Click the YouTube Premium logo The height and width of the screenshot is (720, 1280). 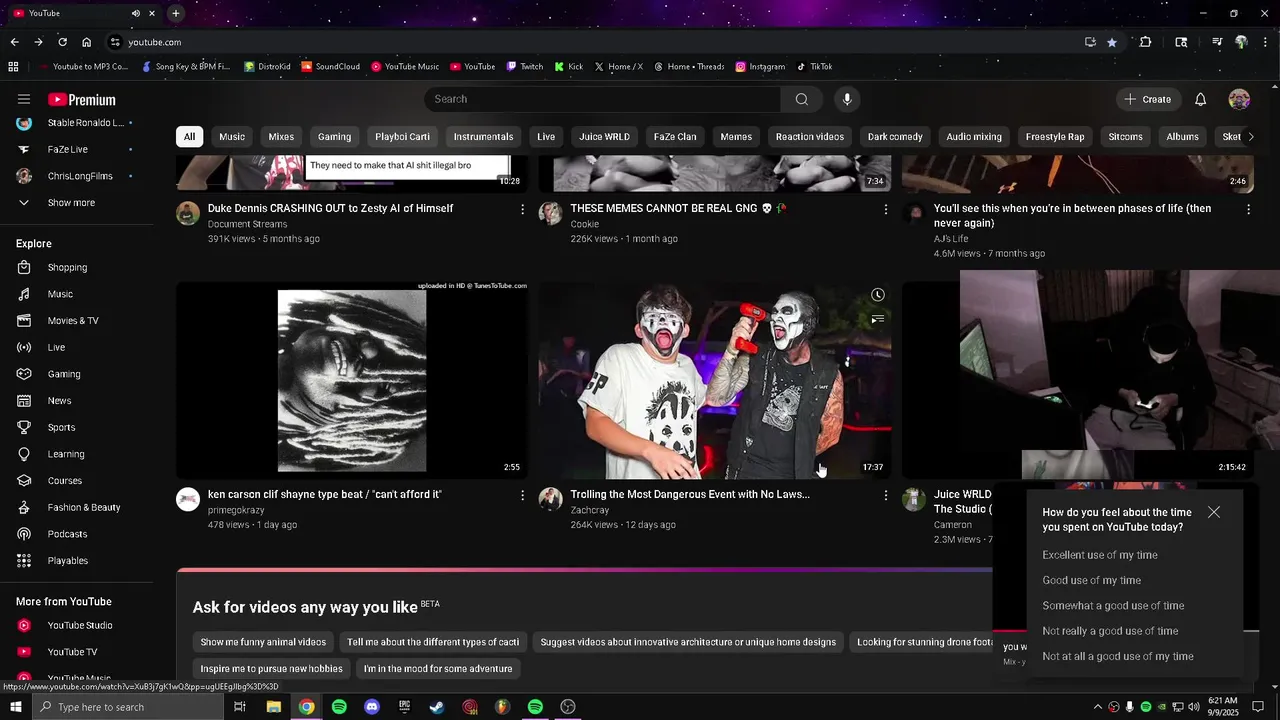point(82,99)
